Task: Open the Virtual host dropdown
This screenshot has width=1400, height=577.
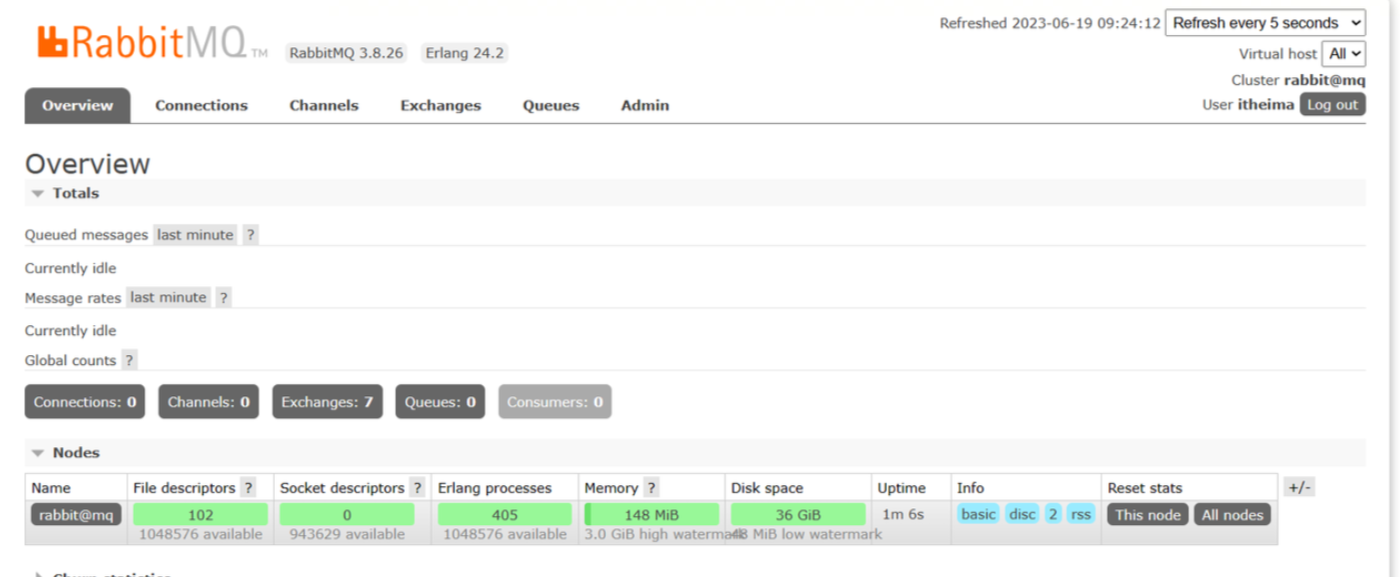Action: [1343, 53]
